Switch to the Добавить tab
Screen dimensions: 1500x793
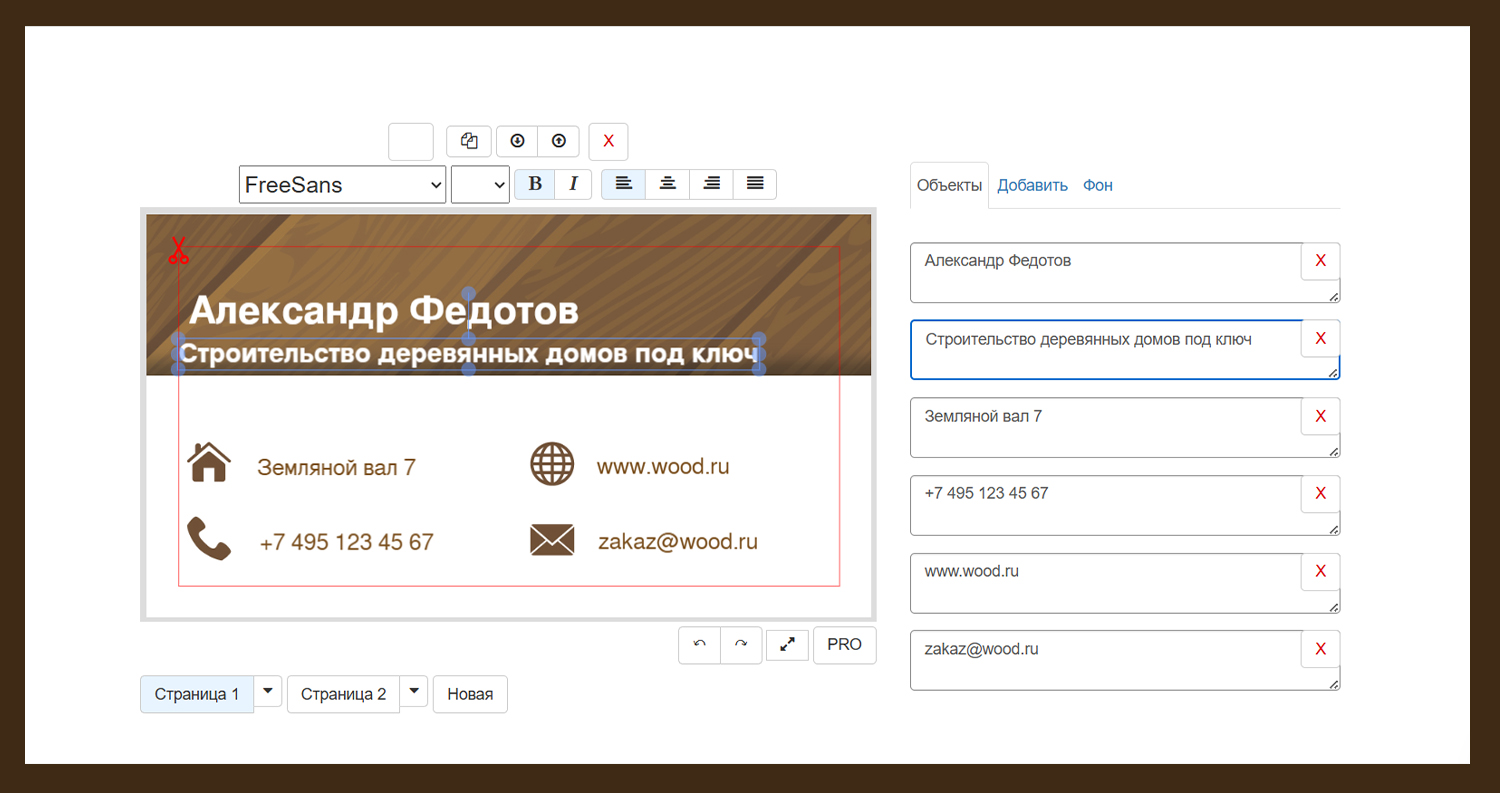1032,186
